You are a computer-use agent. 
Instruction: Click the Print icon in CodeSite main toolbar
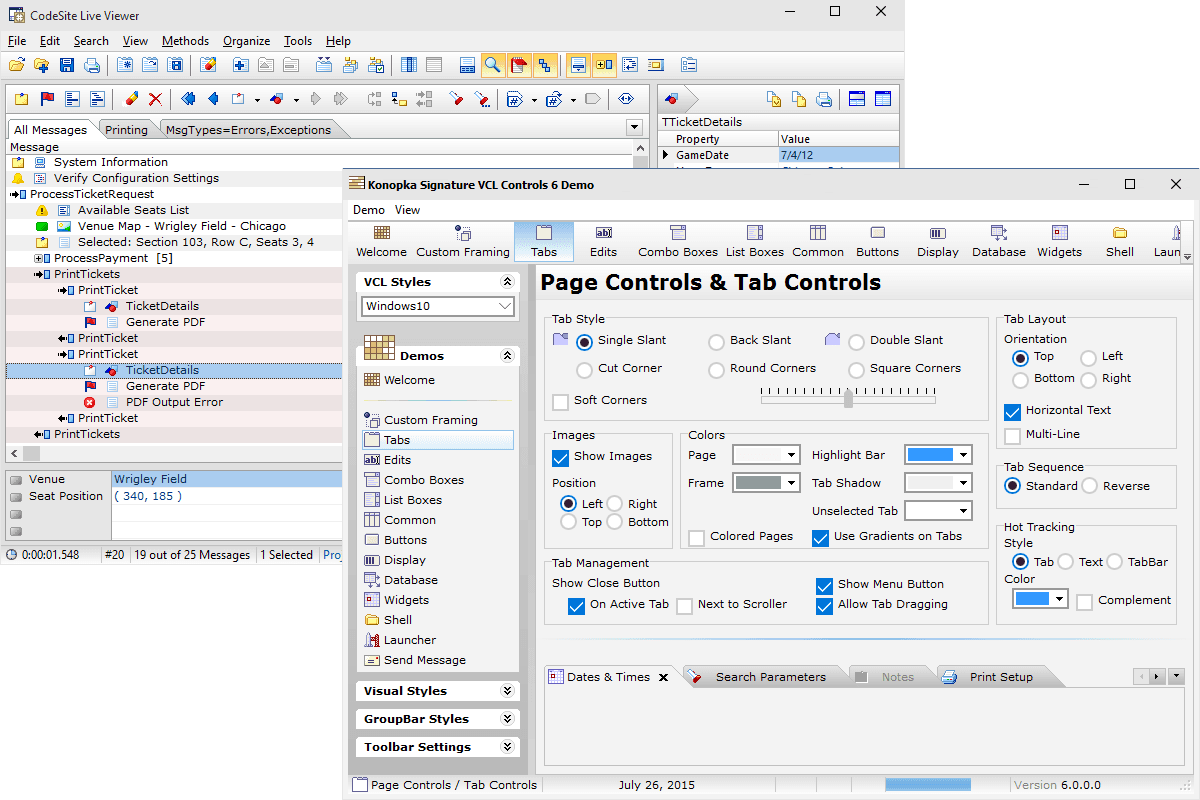(92, 65)
